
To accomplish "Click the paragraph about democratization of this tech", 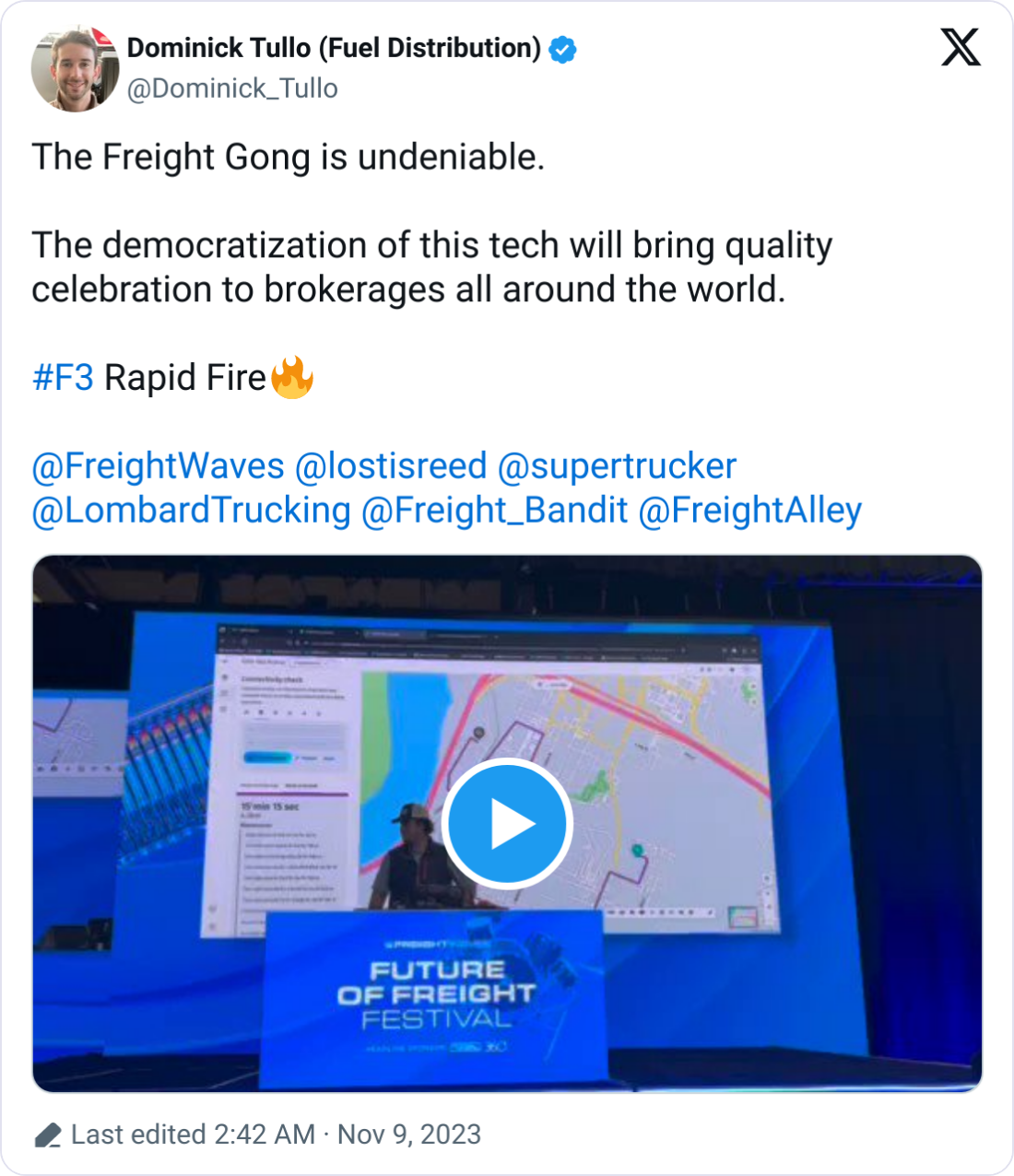I will click(431, 267).
